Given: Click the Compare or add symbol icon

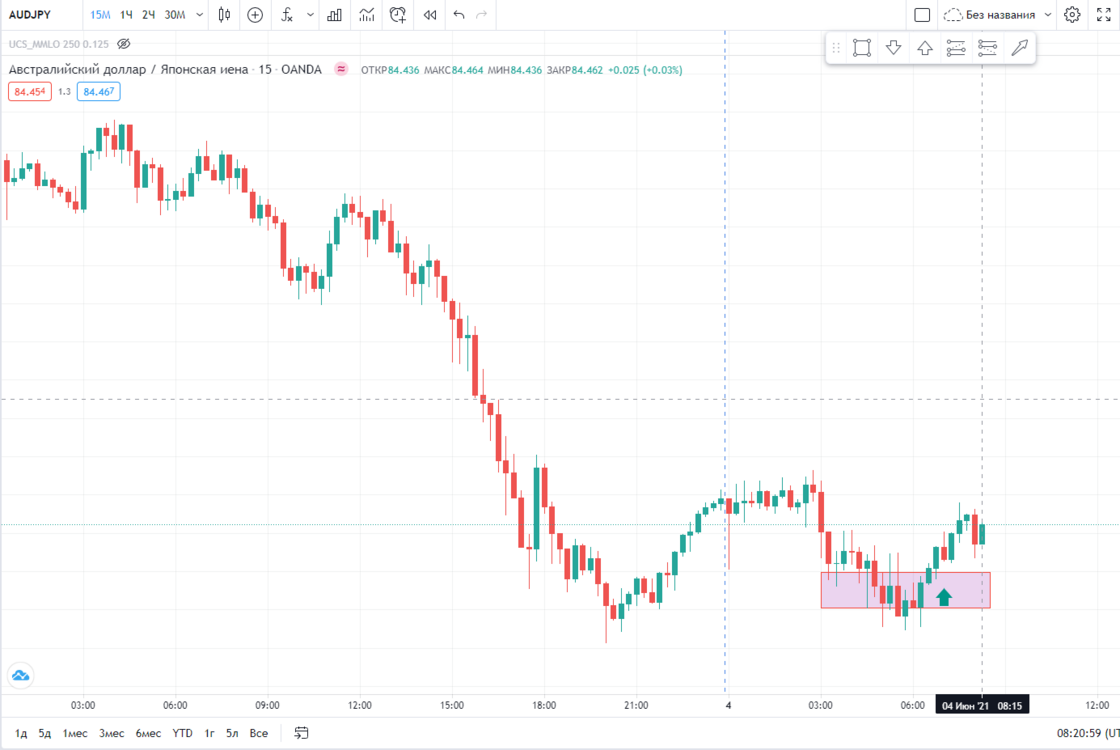Looking at the screenshot, I should coord(255,14).
